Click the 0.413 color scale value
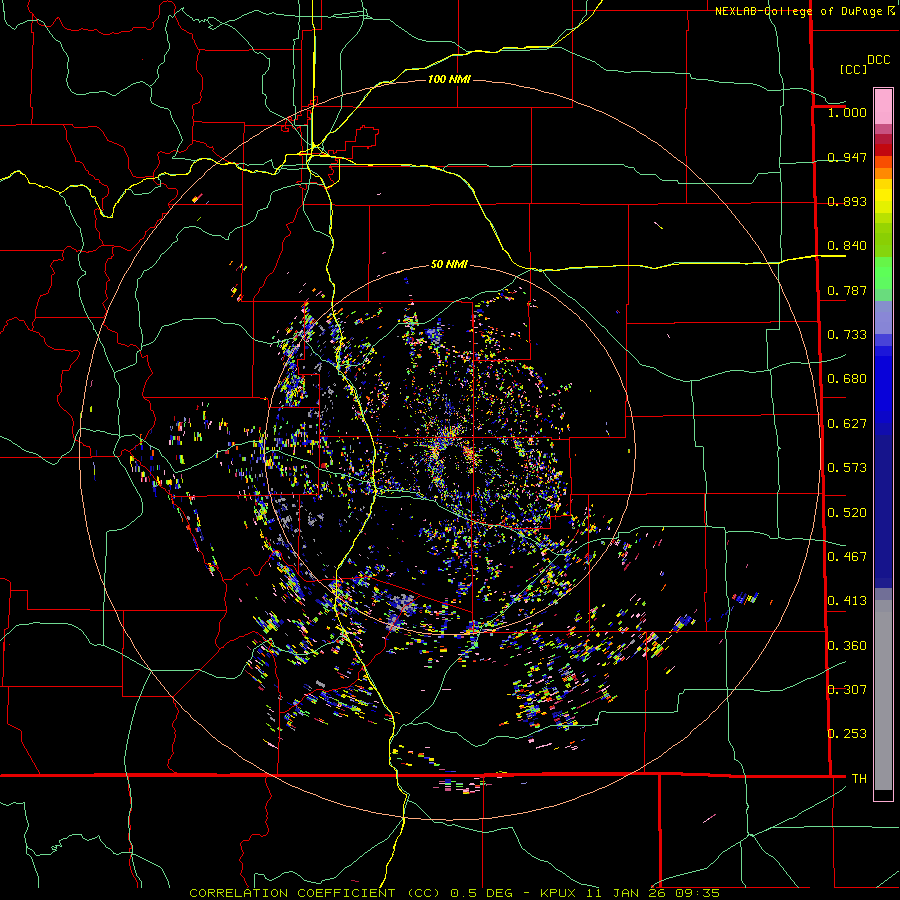Viewport: 900px width, 900px height. click(847, 601)
